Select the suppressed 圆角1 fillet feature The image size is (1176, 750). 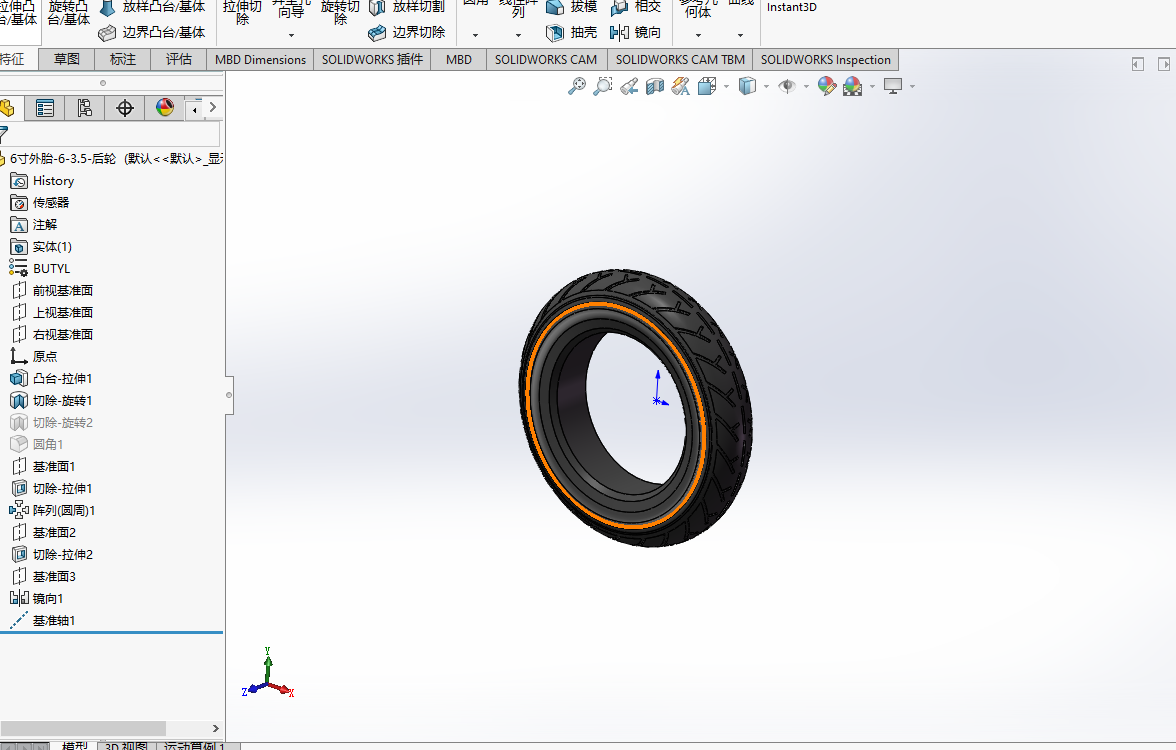coord(37,444)
